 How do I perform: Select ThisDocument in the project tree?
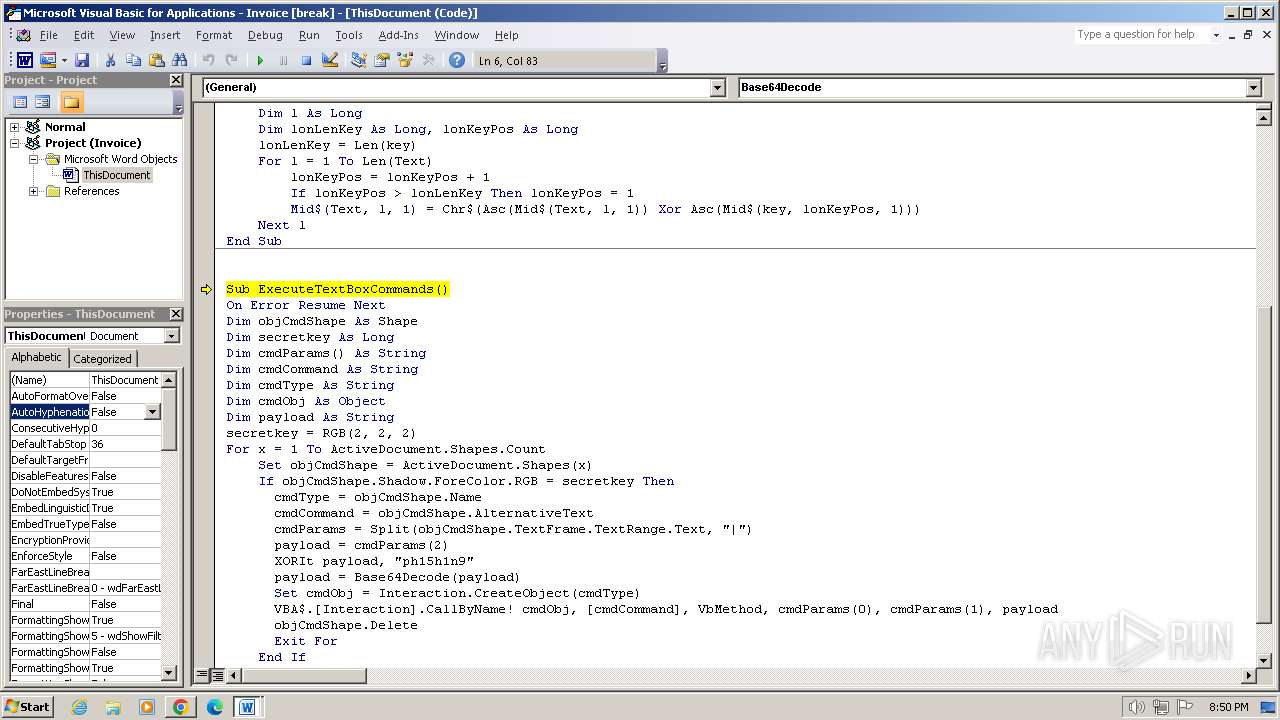tap(116, 175)
